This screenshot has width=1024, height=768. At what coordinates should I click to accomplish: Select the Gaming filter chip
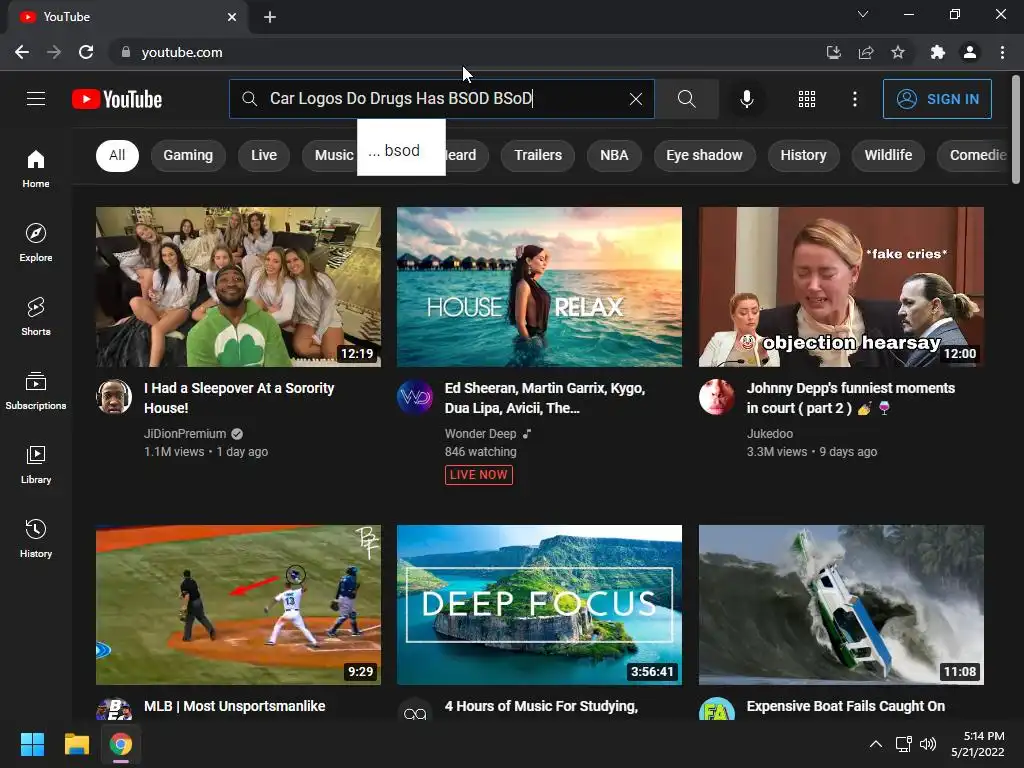tap(188, 155)
